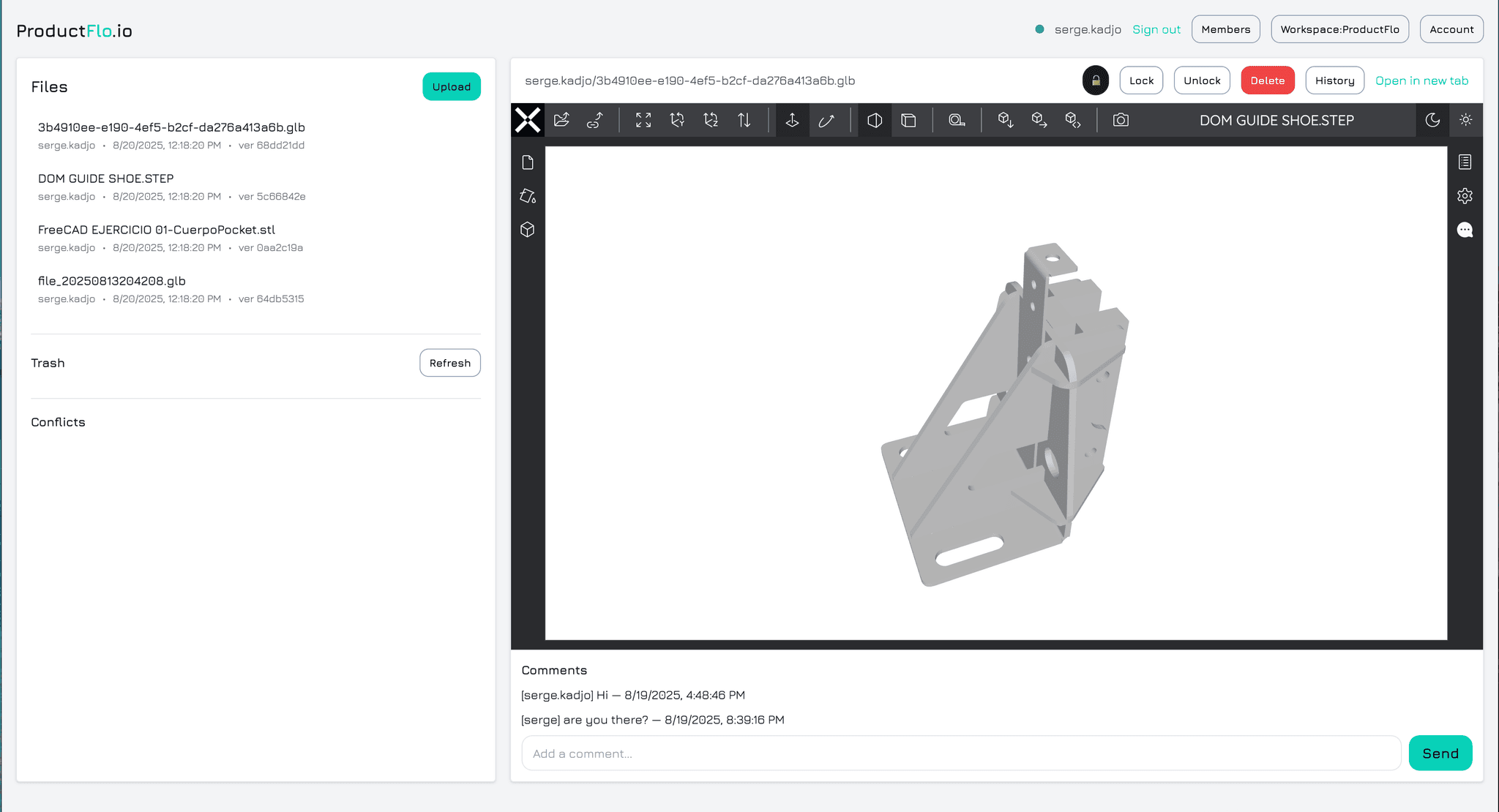
Task: Click the Upload button
Action: click(452, 86)
